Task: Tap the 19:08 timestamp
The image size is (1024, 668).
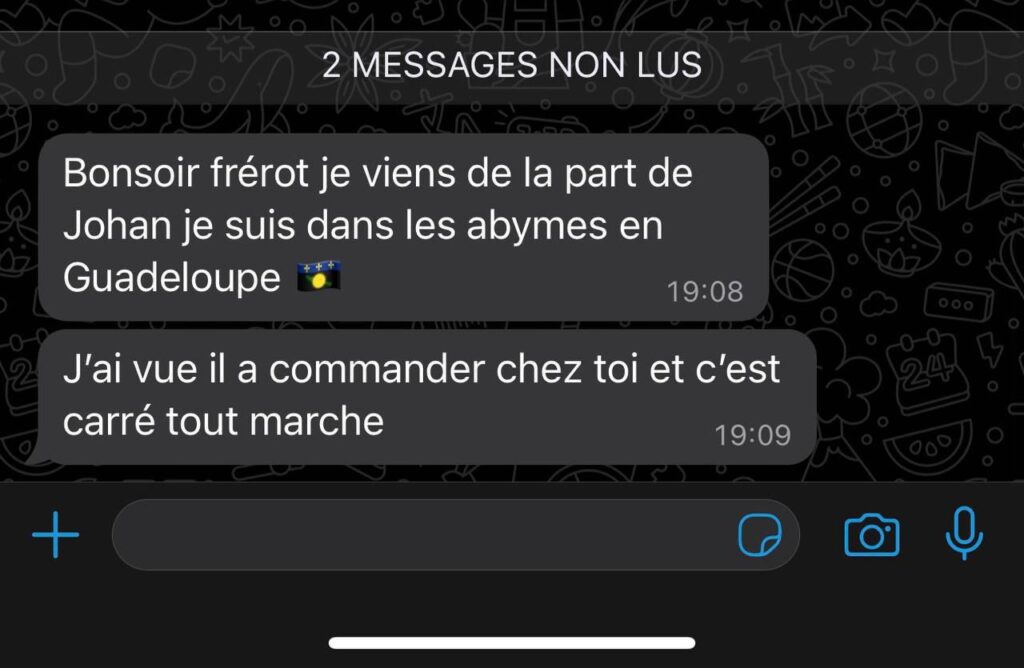Action: point(705,292)
